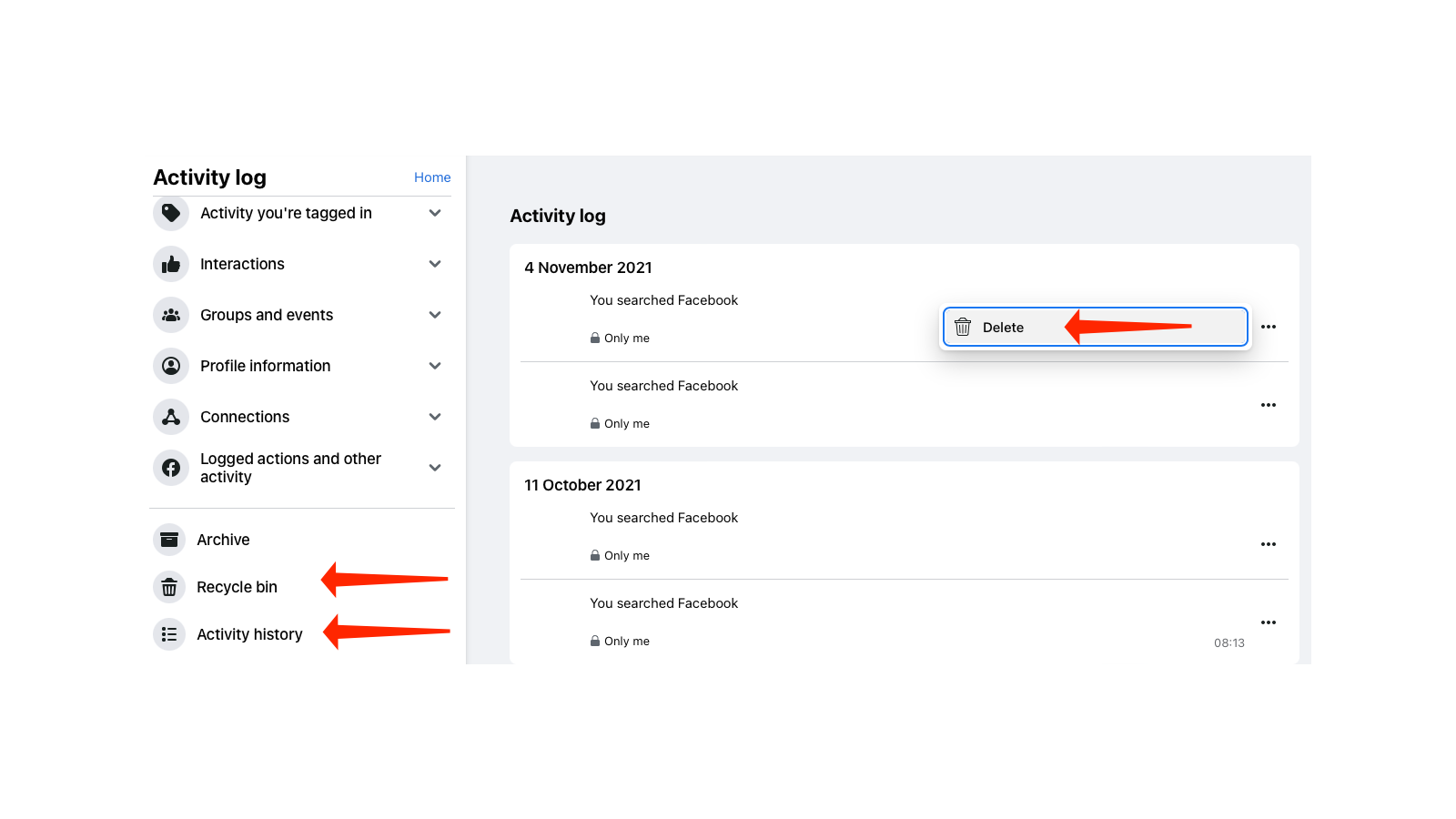Go to Home link
Screen dimensions: 1456x819
point(432,177)
